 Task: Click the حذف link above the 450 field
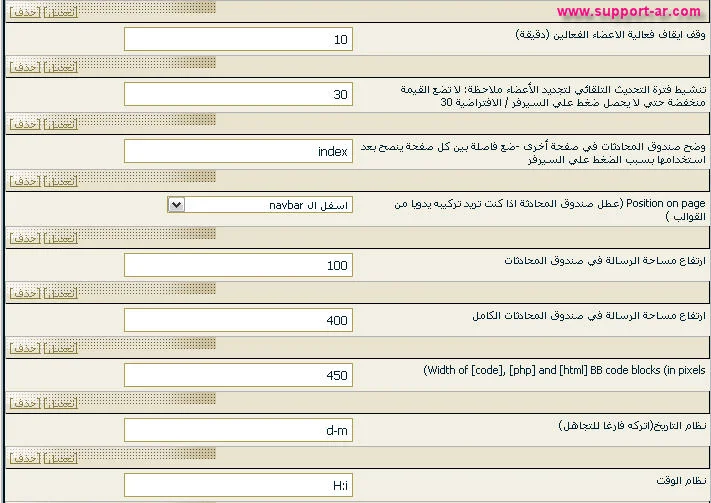coord(25,347)
